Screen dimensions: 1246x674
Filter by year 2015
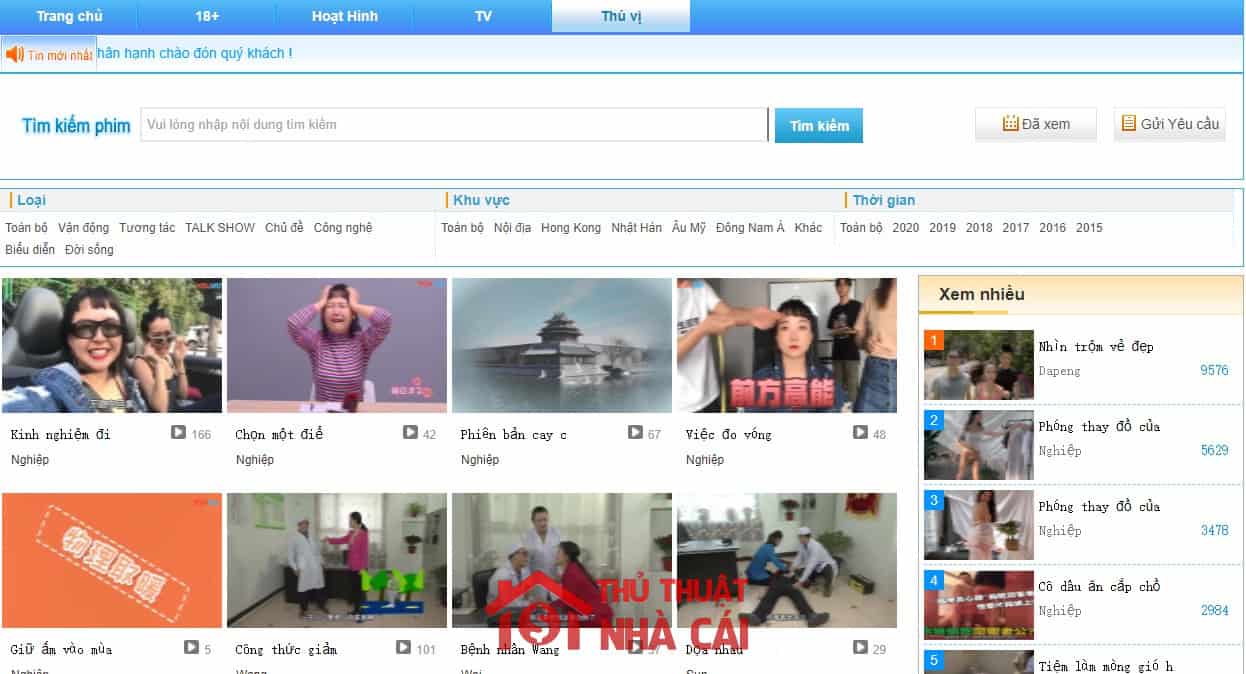(1089, 228)
